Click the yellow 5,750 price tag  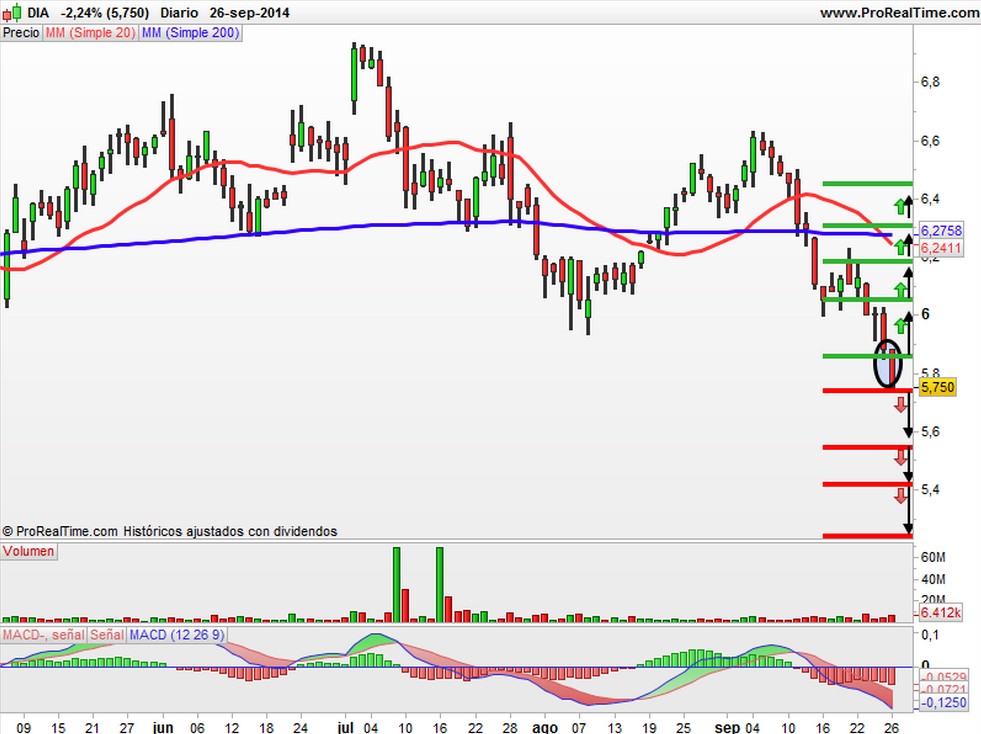(937, 387)
